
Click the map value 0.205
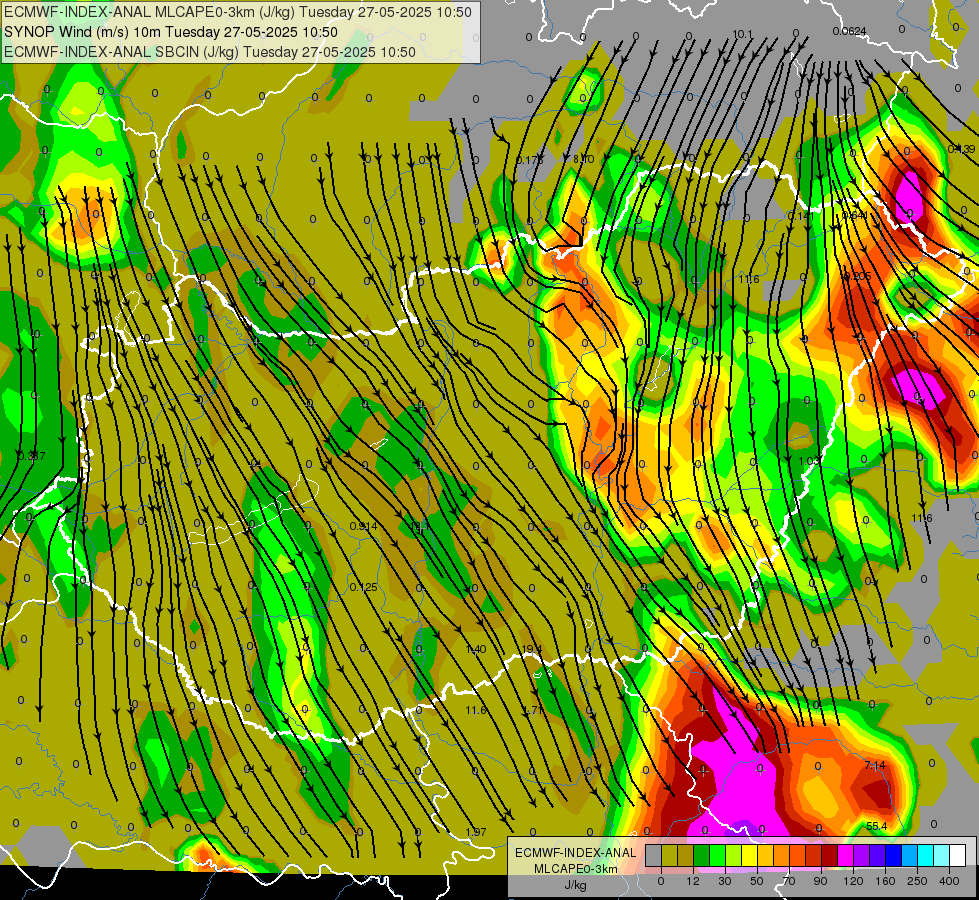point(857,276)
